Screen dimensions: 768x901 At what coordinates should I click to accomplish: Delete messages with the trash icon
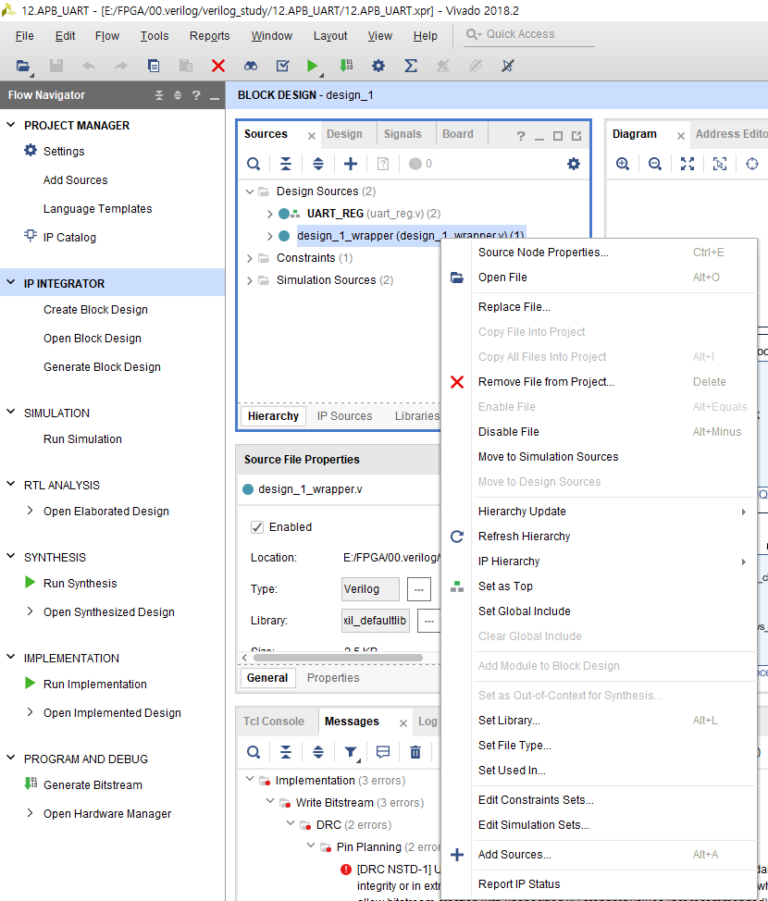tap(415, 752)
